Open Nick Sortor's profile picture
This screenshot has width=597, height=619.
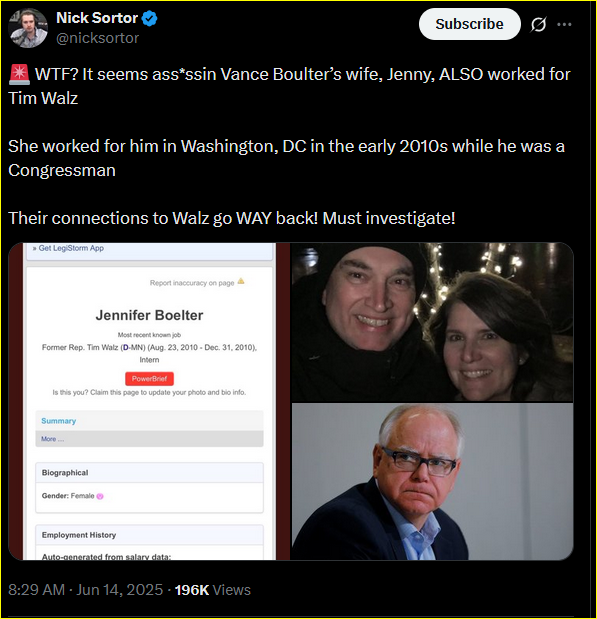[x=28, y=28]
